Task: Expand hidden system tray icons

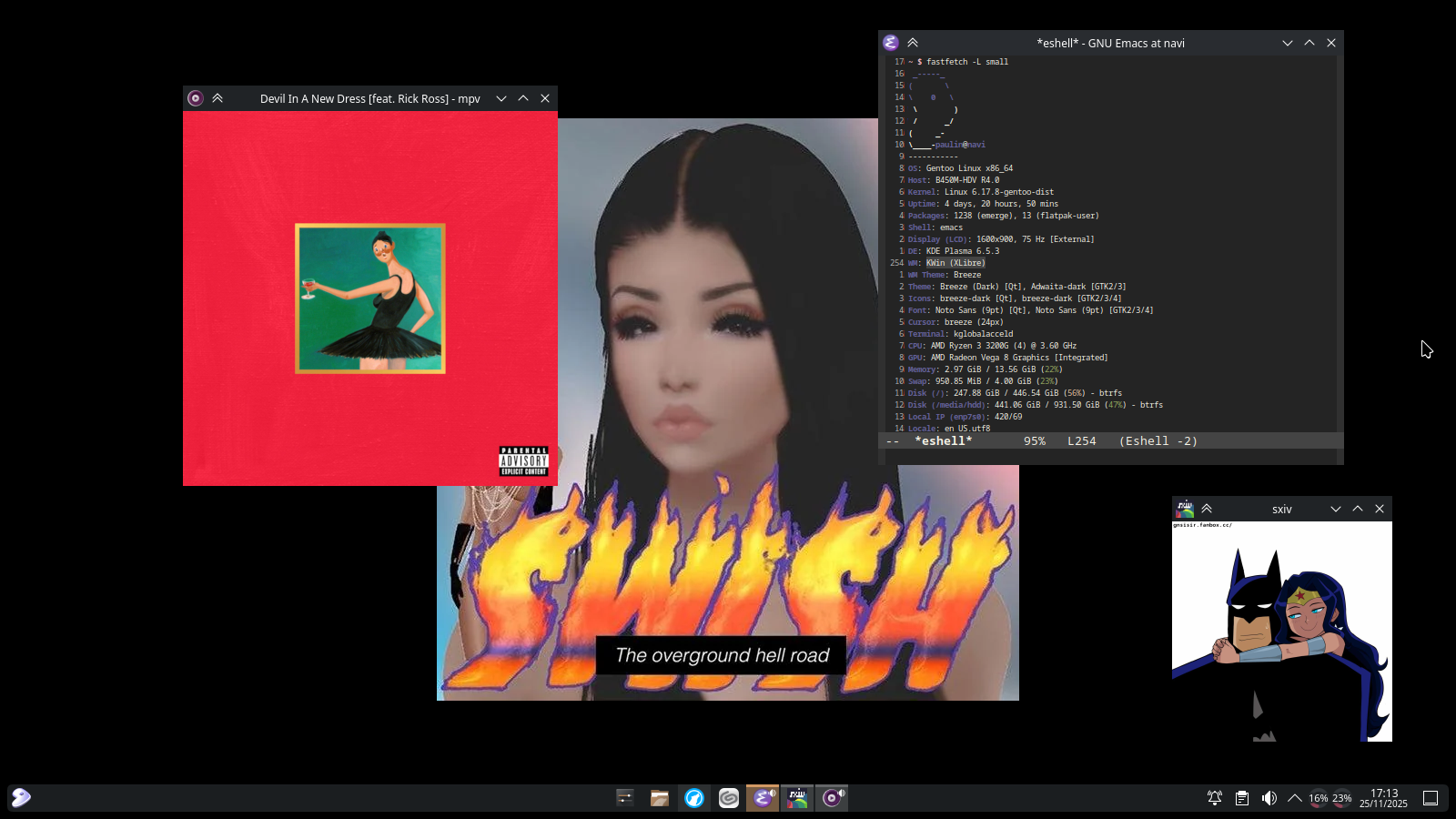Action: (1294, 798)
